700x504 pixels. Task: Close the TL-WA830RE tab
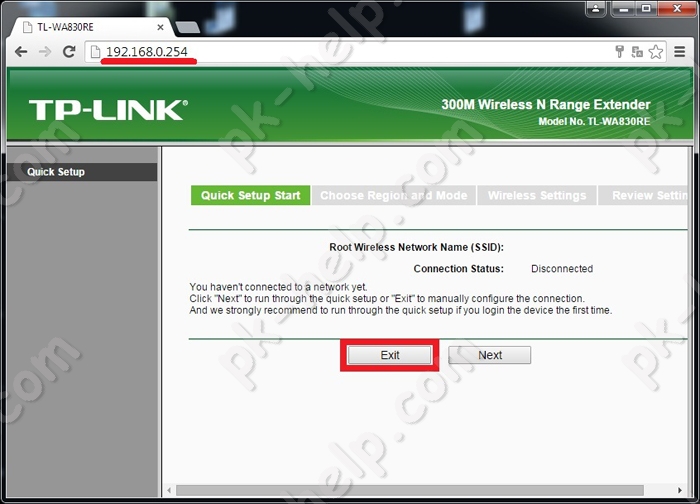coord(160,27)
